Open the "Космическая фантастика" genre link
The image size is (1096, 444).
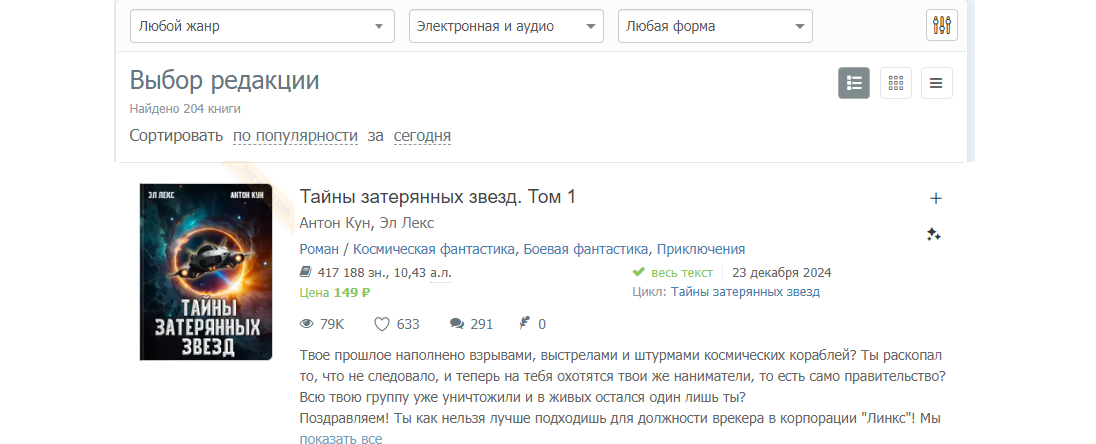[434, 249]
